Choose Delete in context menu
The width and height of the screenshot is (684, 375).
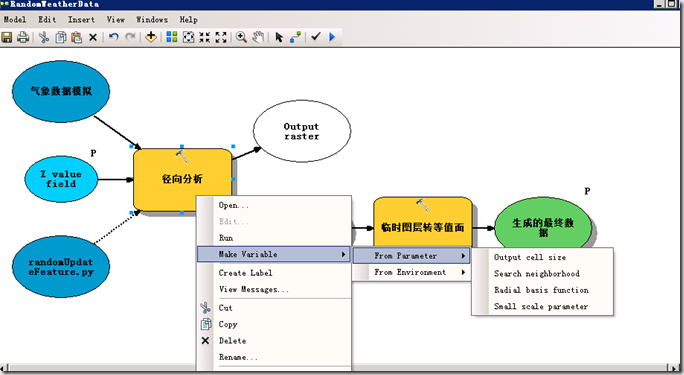pyautogui.click(x=274, y=341)
